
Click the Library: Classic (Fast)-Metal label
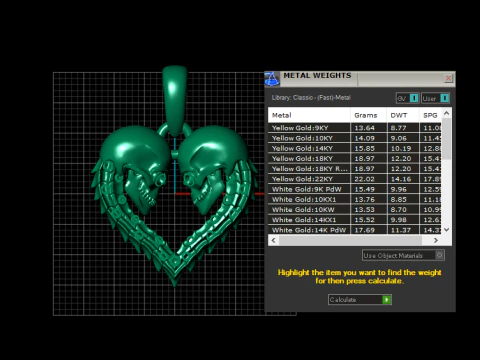point(311,98)
